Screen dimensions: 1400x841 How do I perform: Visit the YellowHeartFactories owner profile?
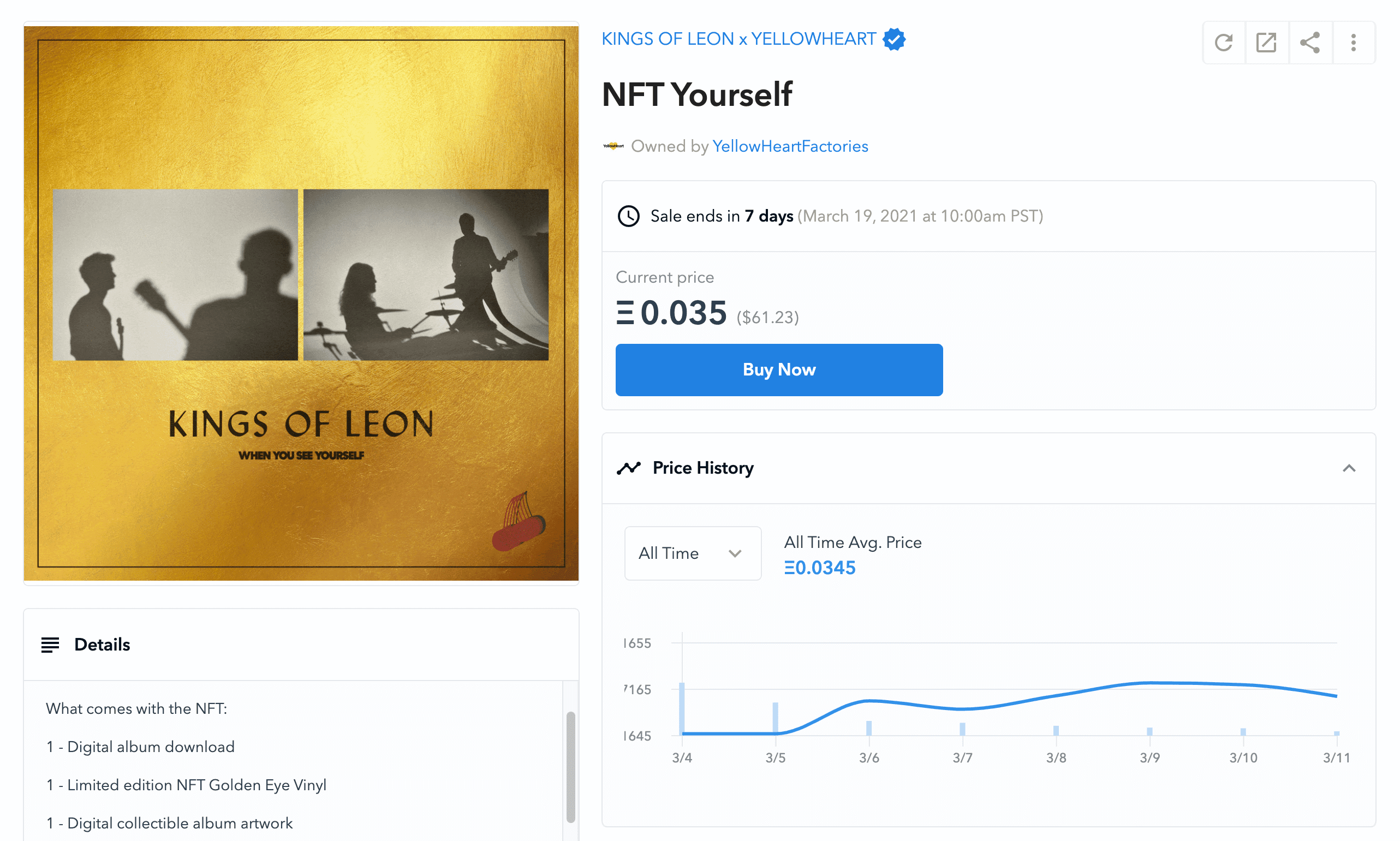pyautogui.click(x=790, y=146)
